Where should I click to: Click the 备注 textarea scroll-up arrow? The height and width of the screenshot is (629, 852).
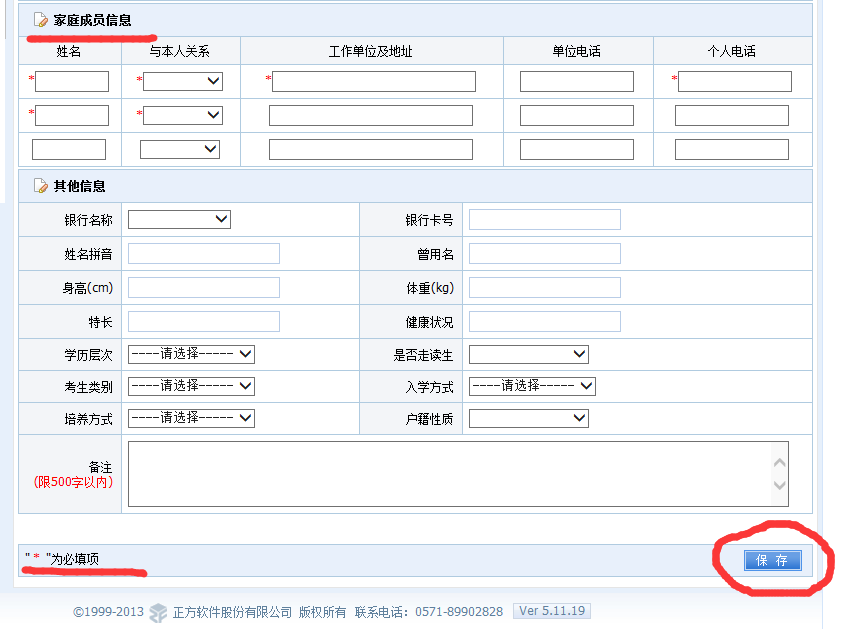(780, 463)
